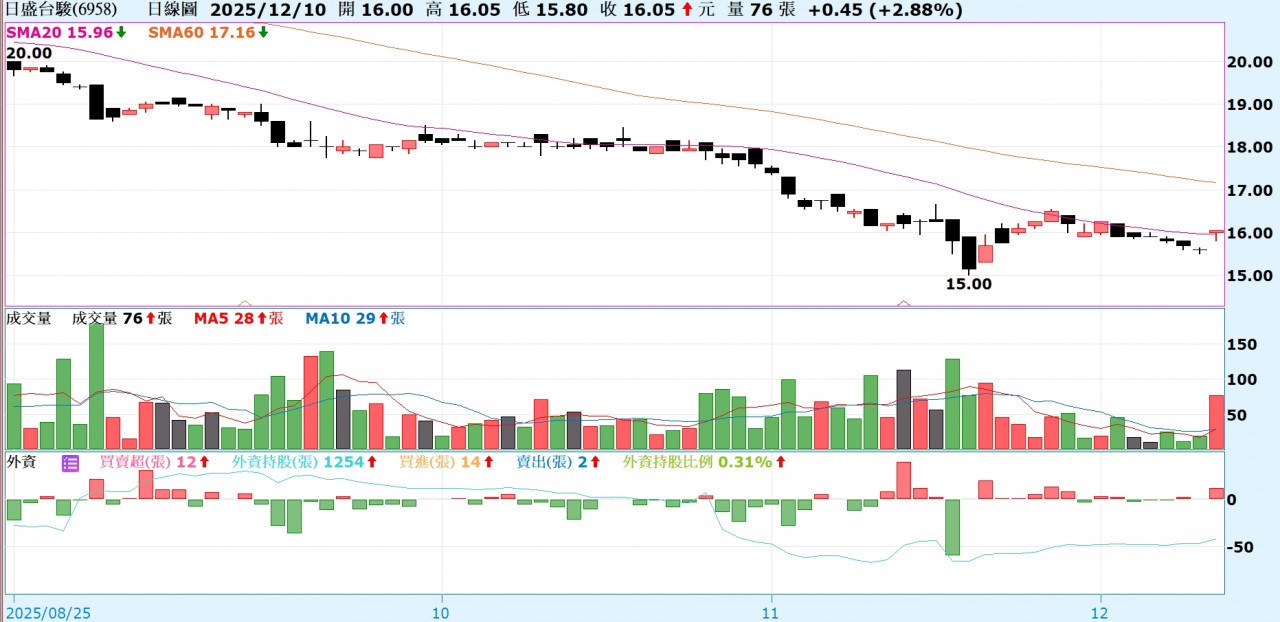Click the green down arrow next to SMA60

(x=262, y=32)
